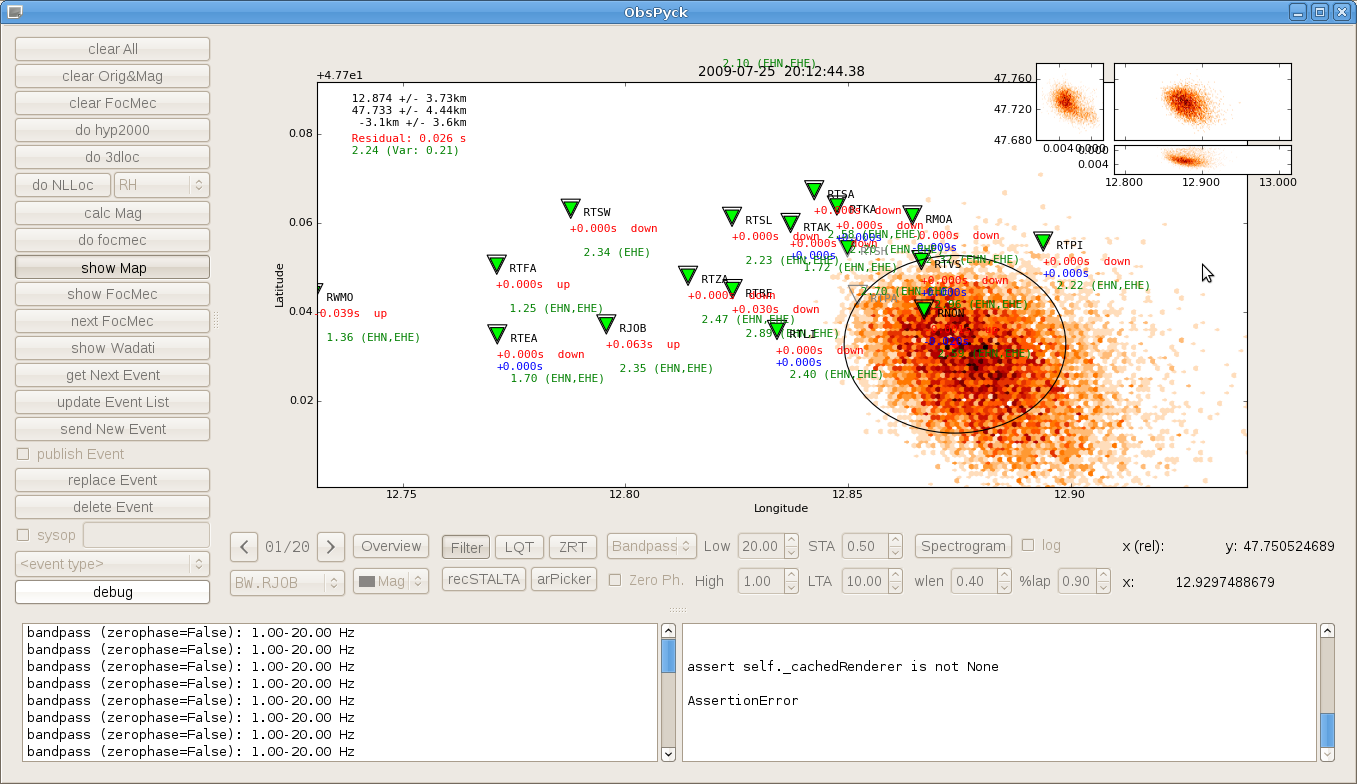Increase the STA value with its spinner
Viewport: 1357px width, 784px height.
(x=893, y=540)
